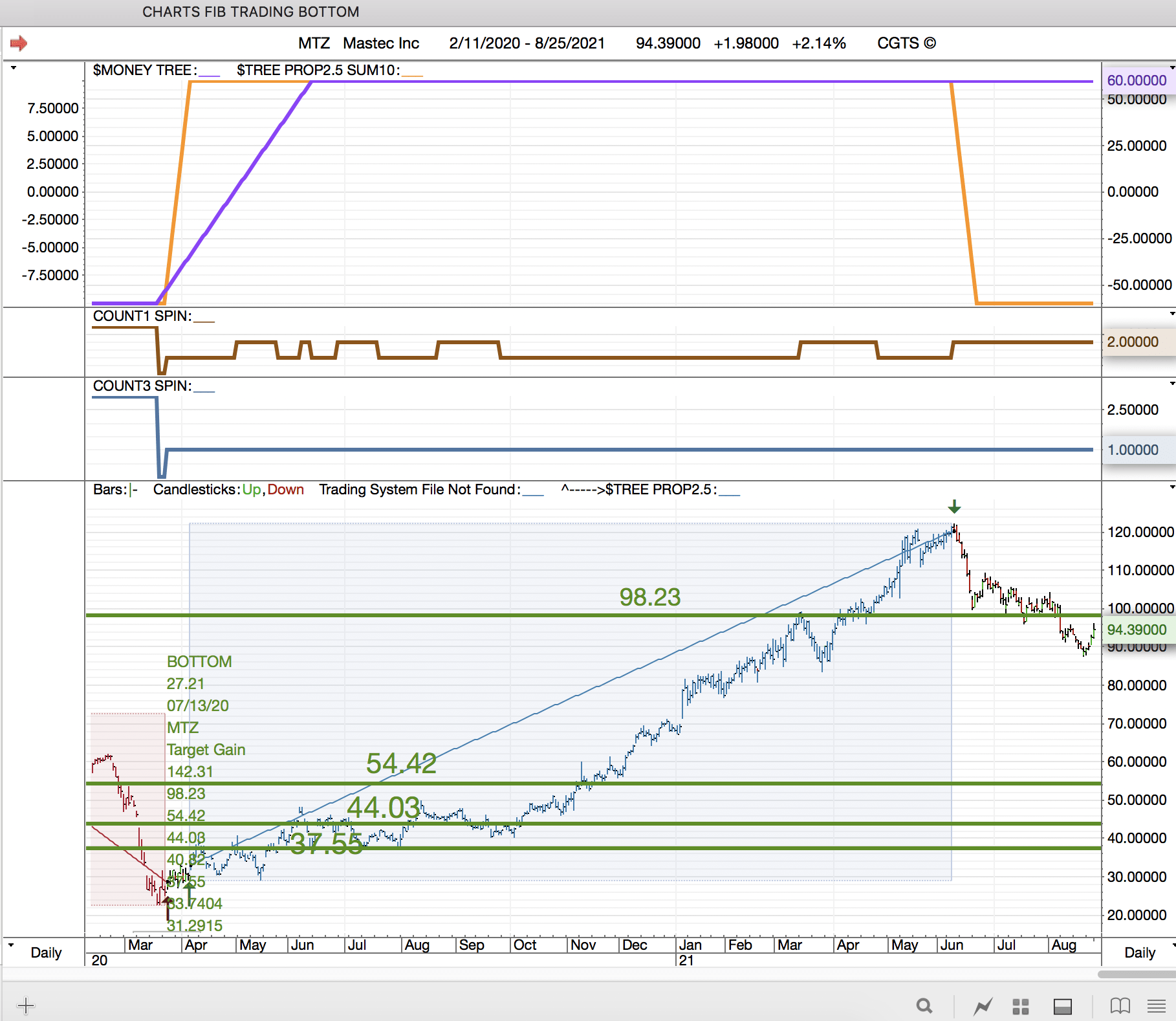Click the CGTS copyright label
The image size is (1176, 1021).
907,43
